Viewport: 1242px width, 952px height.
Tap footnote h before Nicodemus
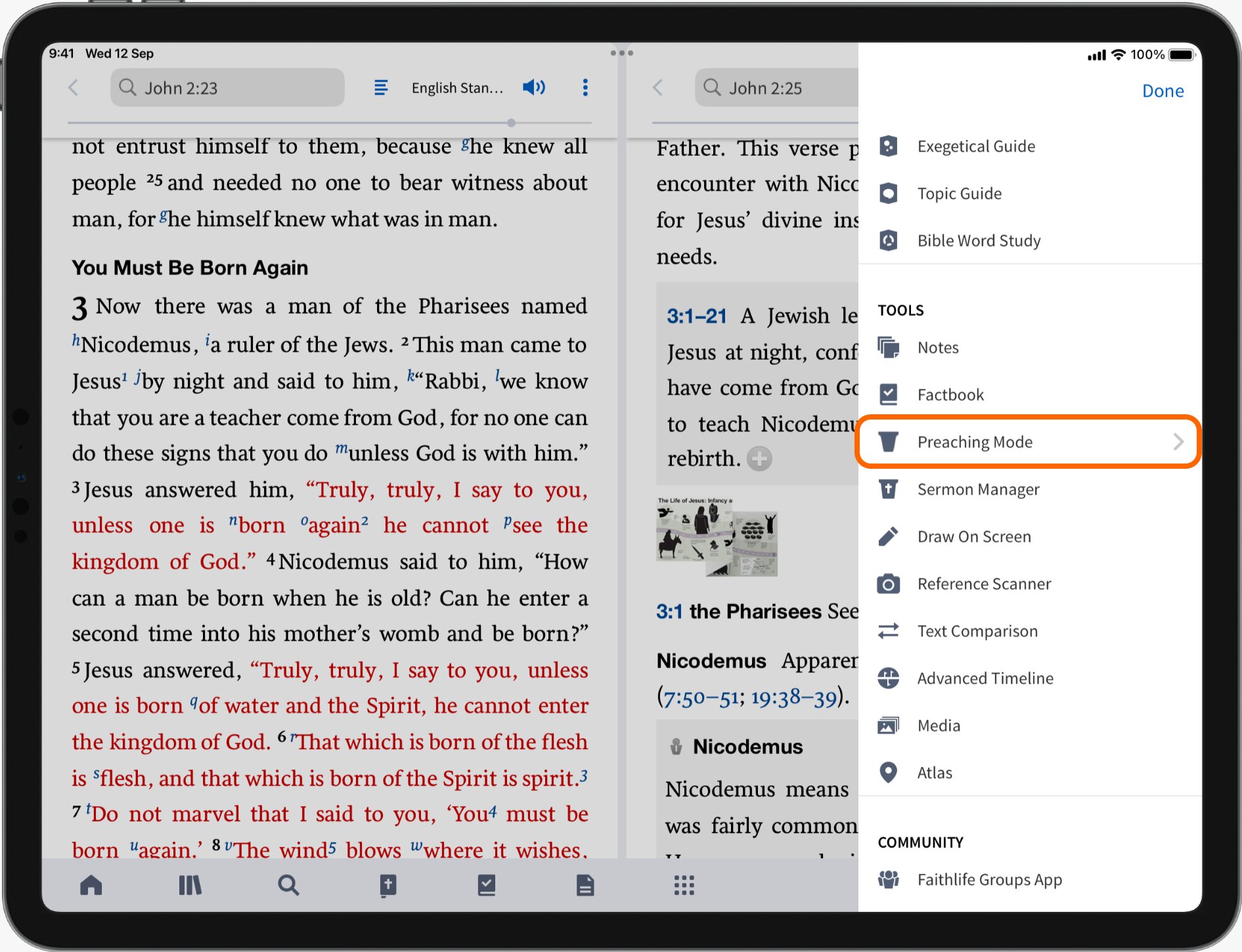point(76,340)
